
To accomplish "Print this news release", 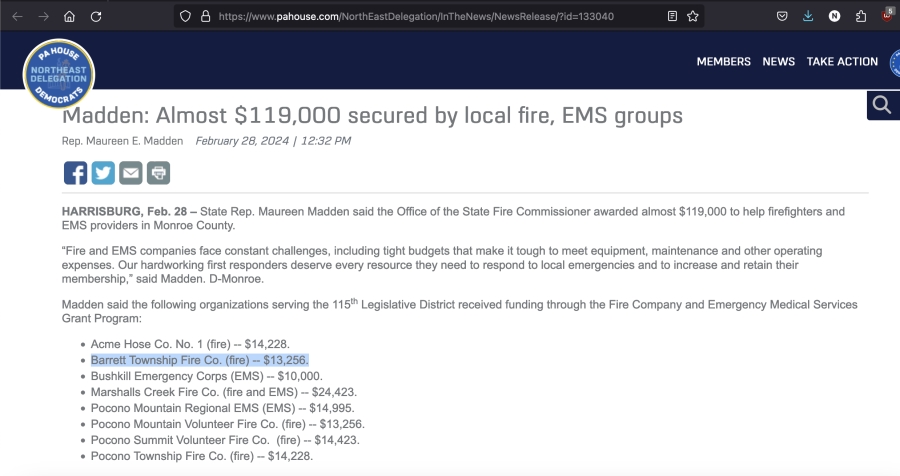I will 158,173.
